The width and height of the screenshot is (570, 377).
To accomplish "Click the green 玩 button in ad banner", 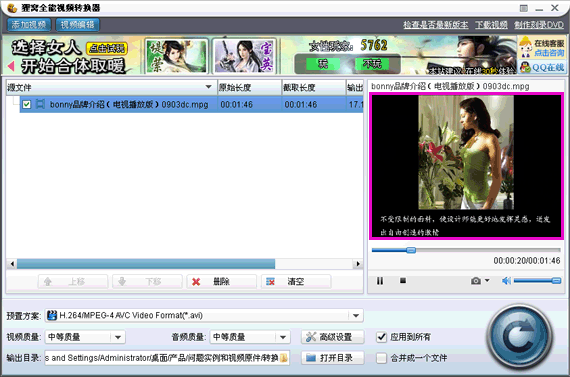I will click(x=323, y=64).
